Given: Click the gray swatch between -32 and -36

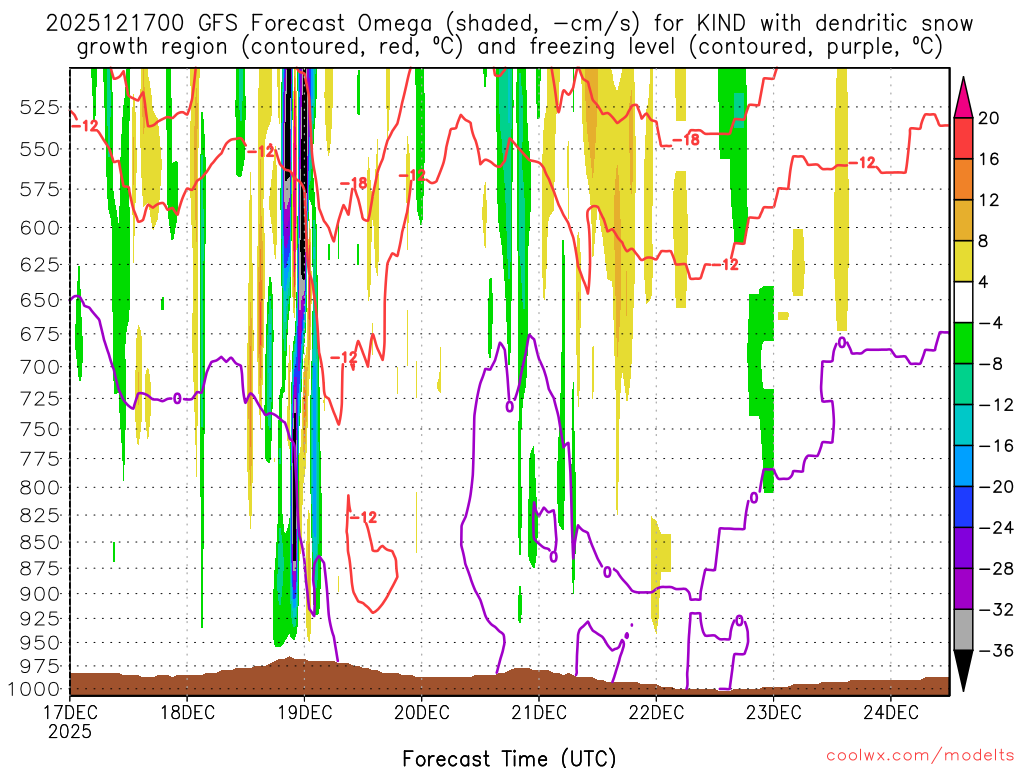Looking at the screenshot, I should (963, 630).
